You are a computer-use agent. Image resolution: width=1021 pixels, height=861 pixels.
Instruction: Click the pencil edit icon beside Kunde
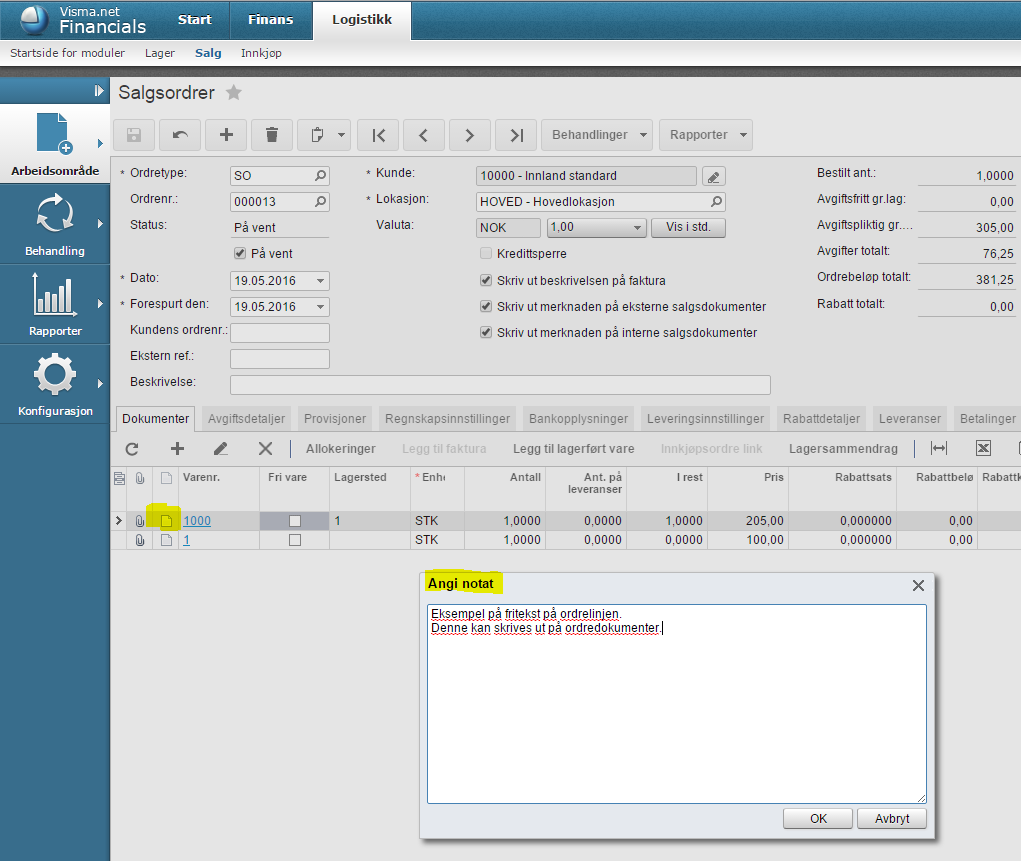[713, 176]
